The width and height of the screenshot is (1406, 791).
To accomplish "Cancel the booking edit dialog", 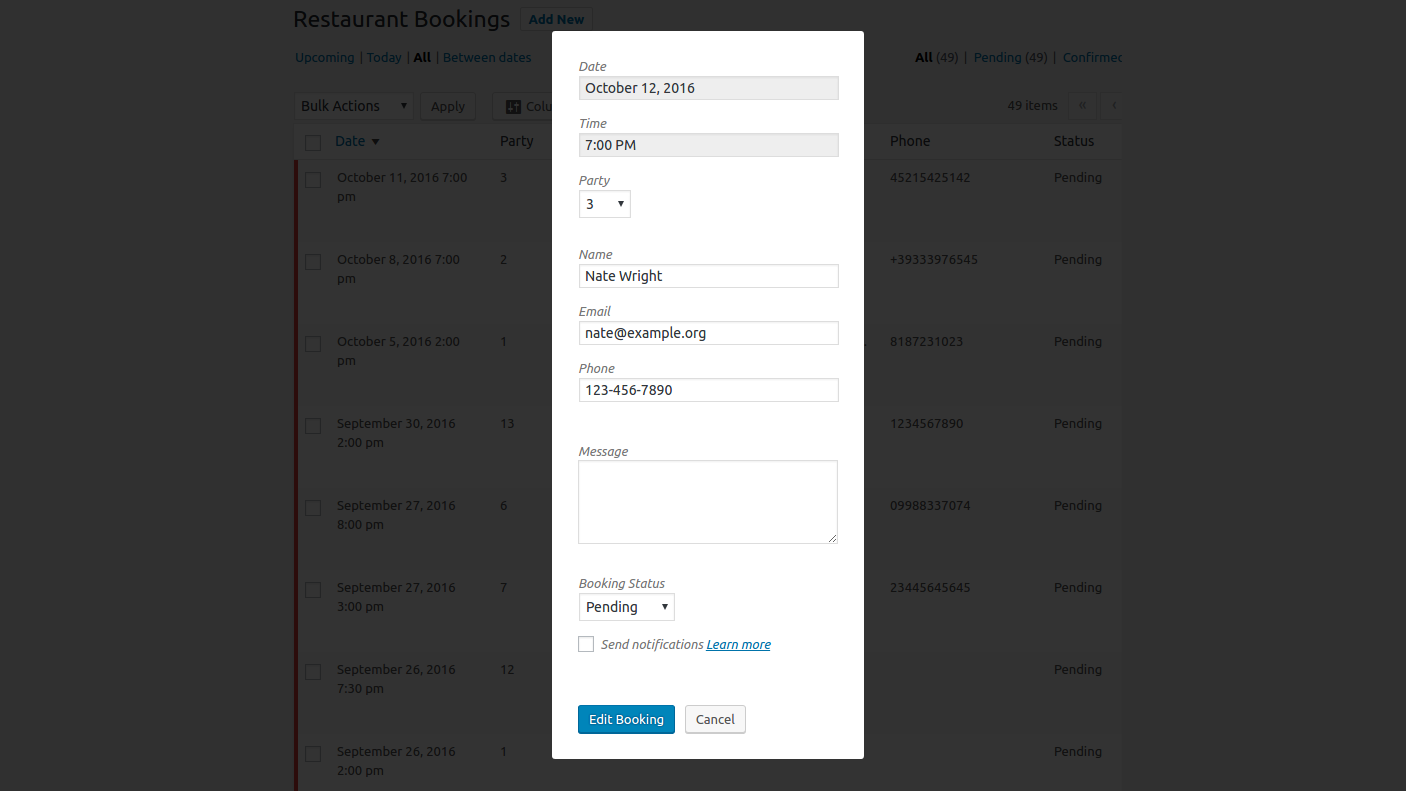I will tap(715, 719).
